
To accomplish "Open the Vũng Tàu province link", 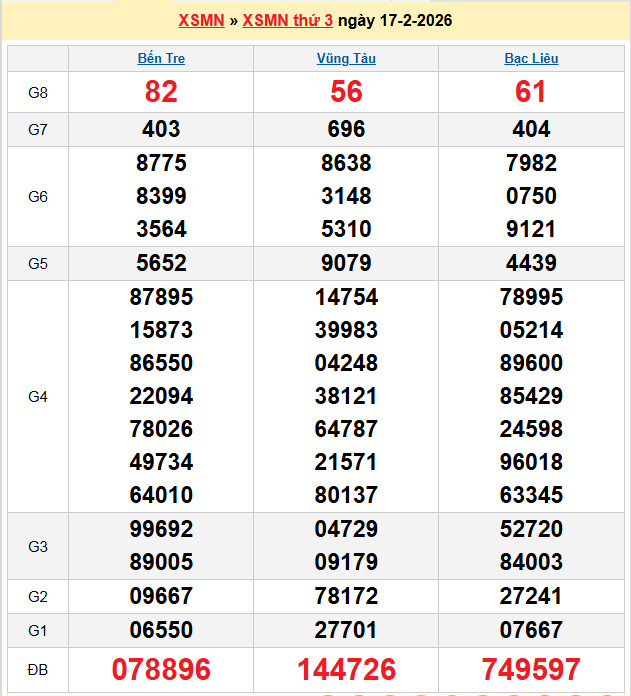I will (x=346, y=59).
